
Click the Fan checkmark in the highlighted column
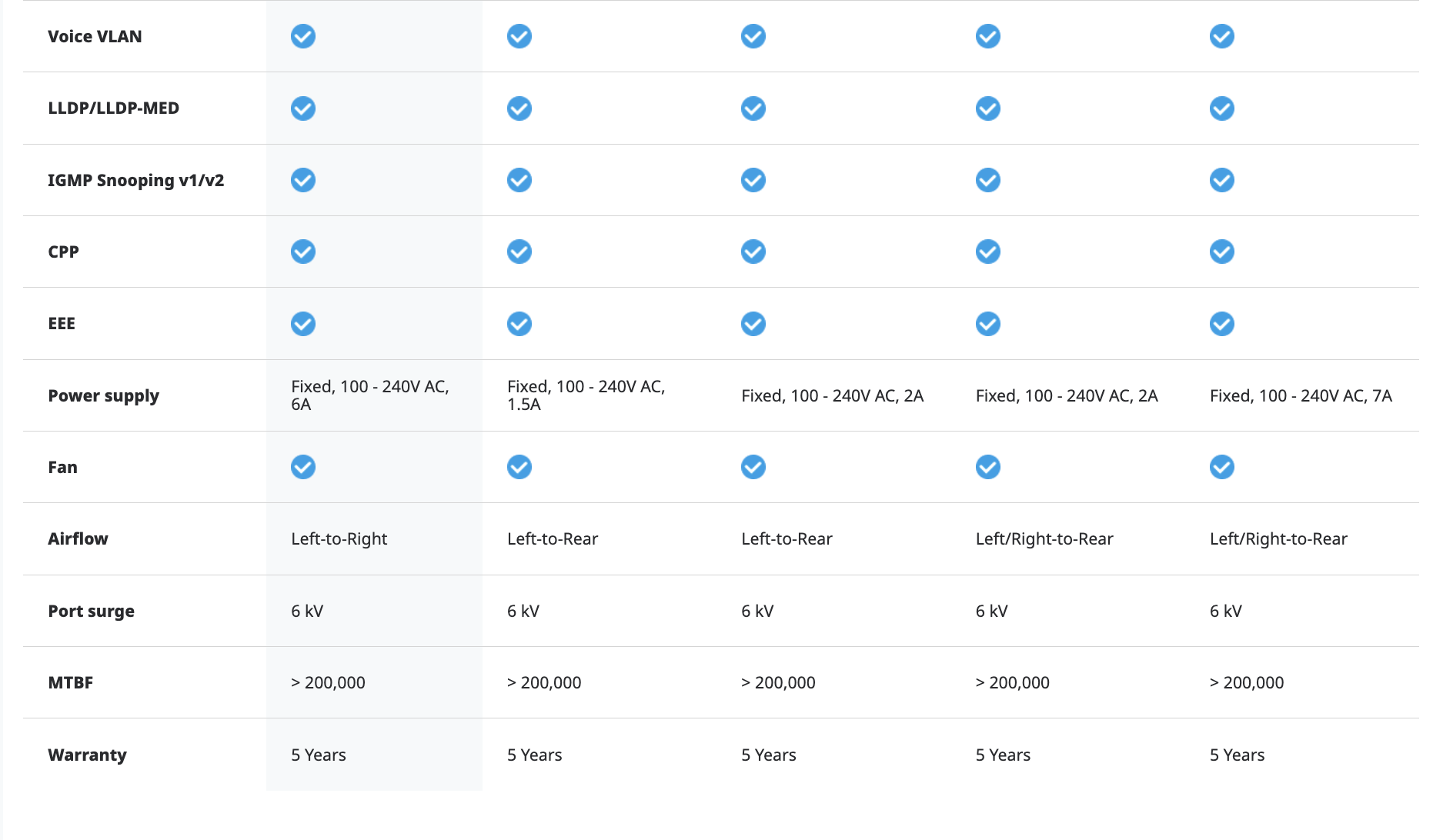302,467
